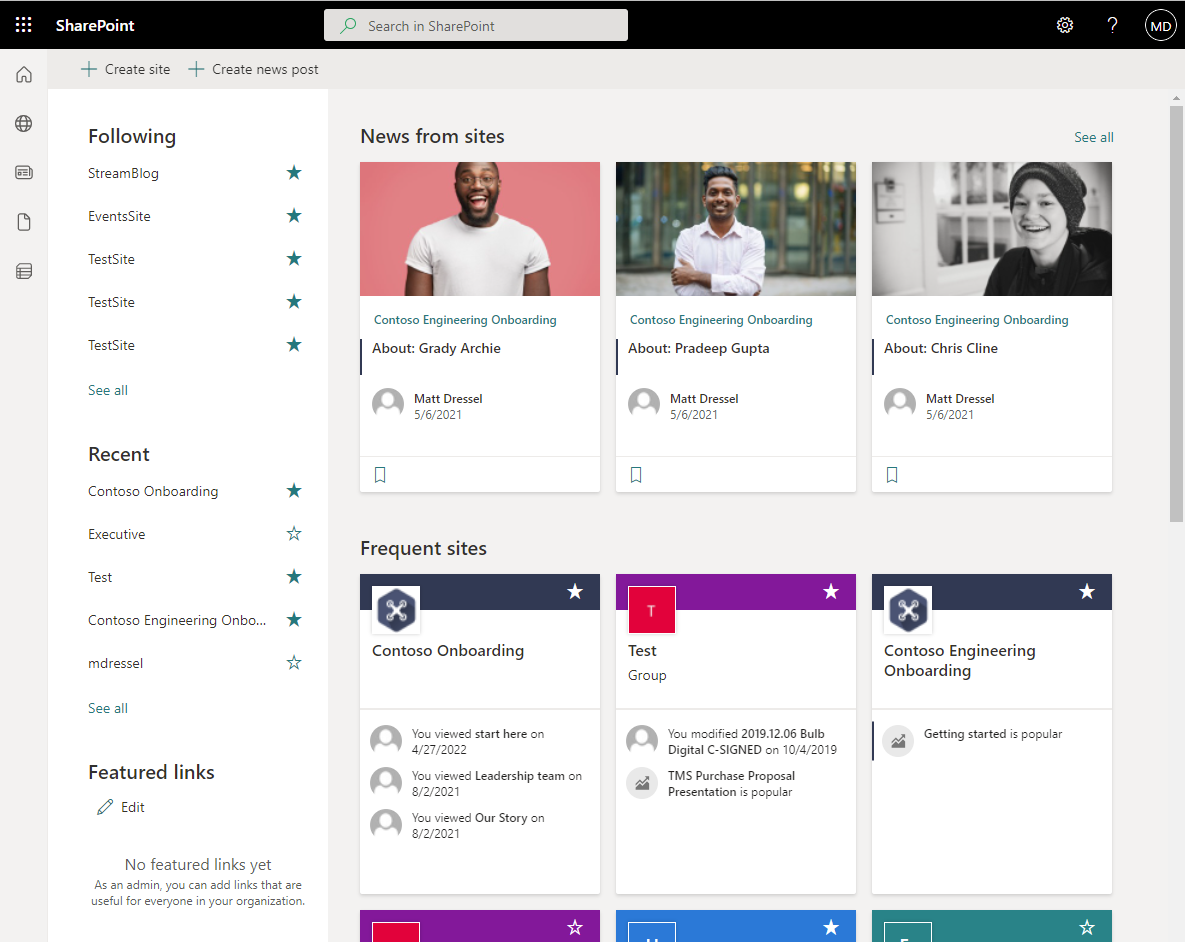Open My files document icon in rail
This screenshot has width=1185, height=942.
[24, 222]
